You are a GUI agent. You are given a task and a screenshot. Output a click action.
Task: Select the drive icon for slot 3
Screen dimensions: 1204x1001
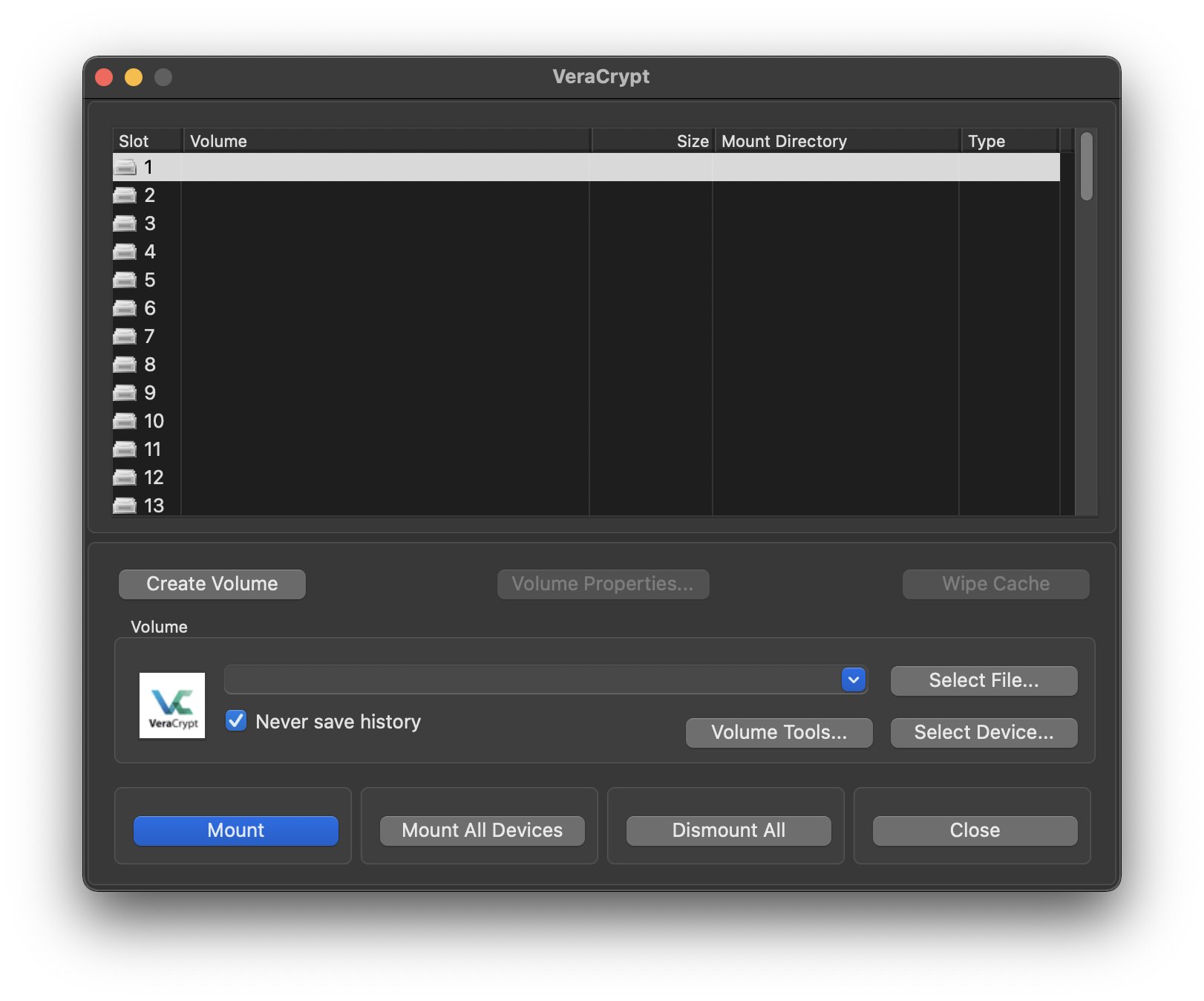click(125, 224)
